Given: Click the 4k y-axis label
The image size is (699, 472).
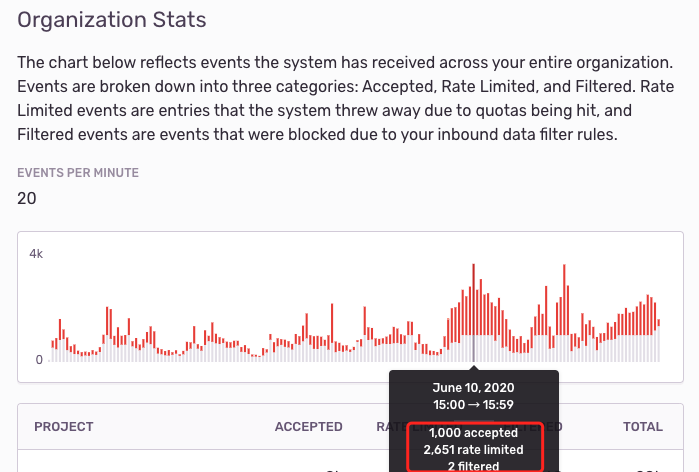Looking at the screenshot, I should (x=36, y=254).
